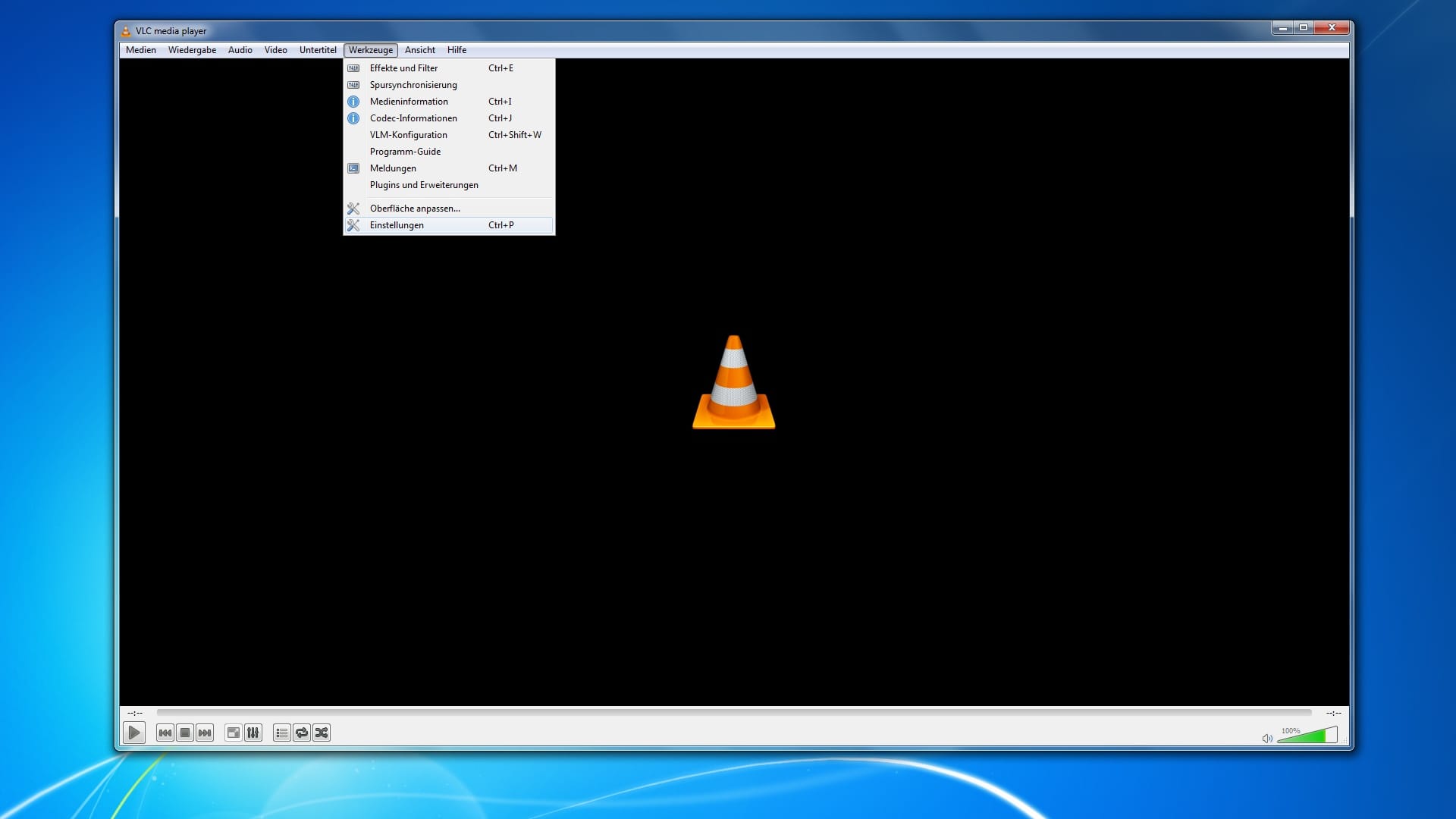Open the Audio menu
Viewport: 1456px width, 819px height.
pyautogui.click(x=240, y=50)
